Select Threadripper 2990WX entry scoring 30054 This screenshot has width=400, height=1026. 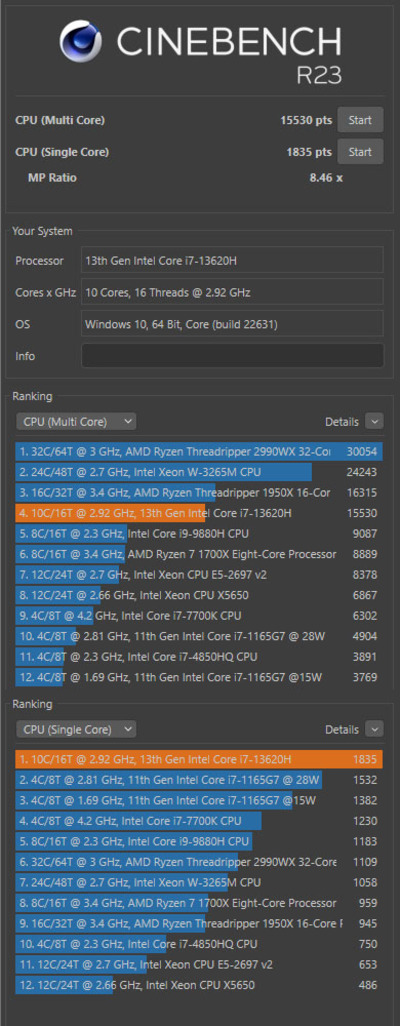tap(199, 451)
